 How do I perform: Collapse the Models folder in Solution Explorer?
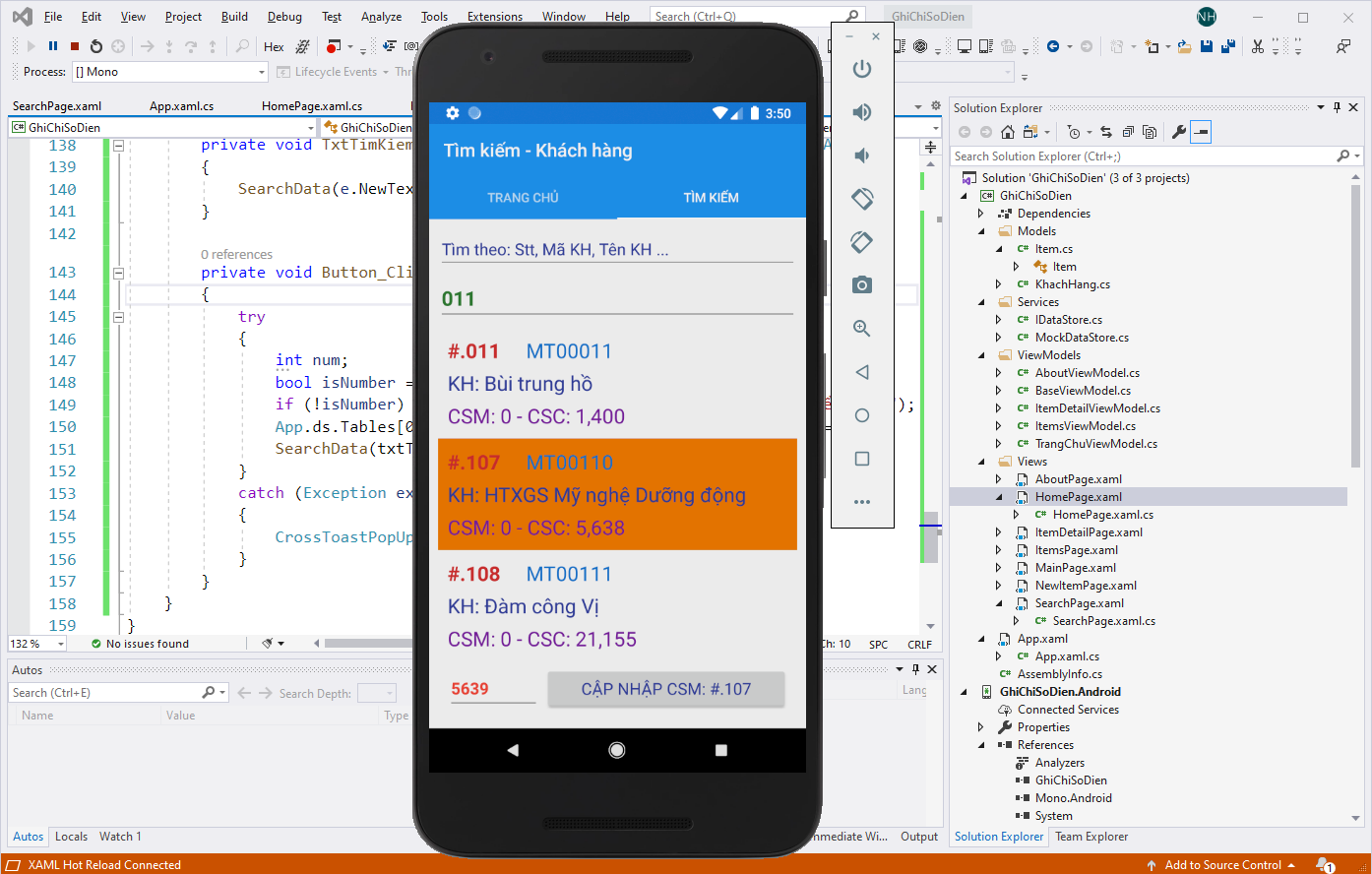[981, 231]
